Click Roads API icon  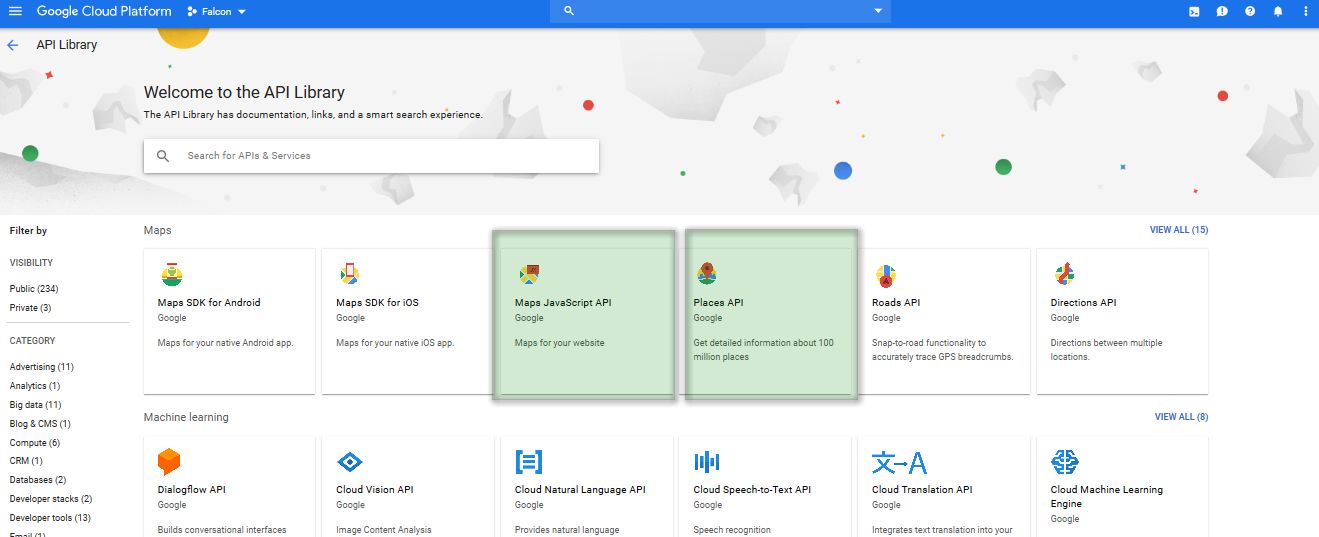885,275
